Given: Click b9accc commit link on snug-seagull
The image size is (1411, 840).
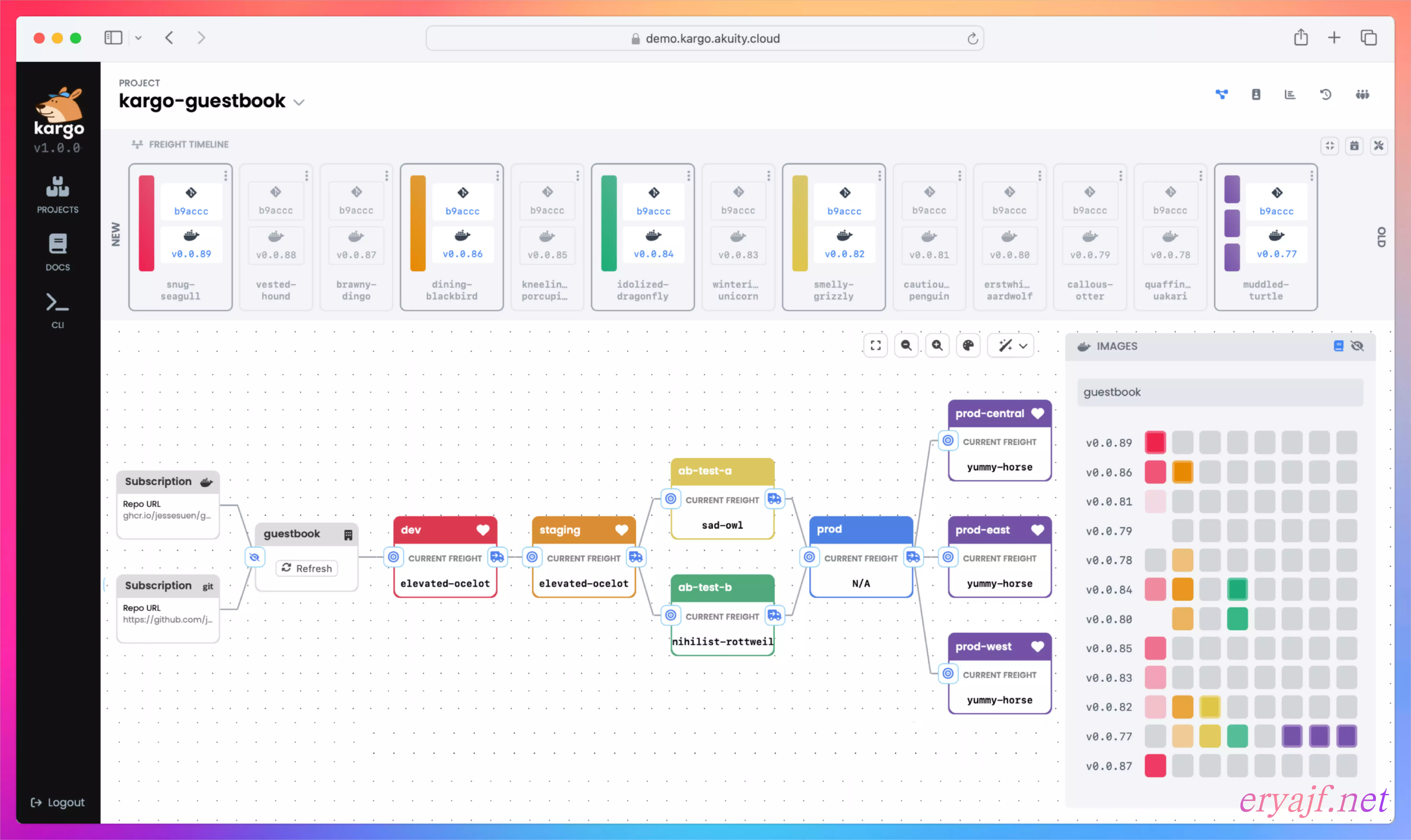Looking at the screenshot, I should tap(191, 211).
